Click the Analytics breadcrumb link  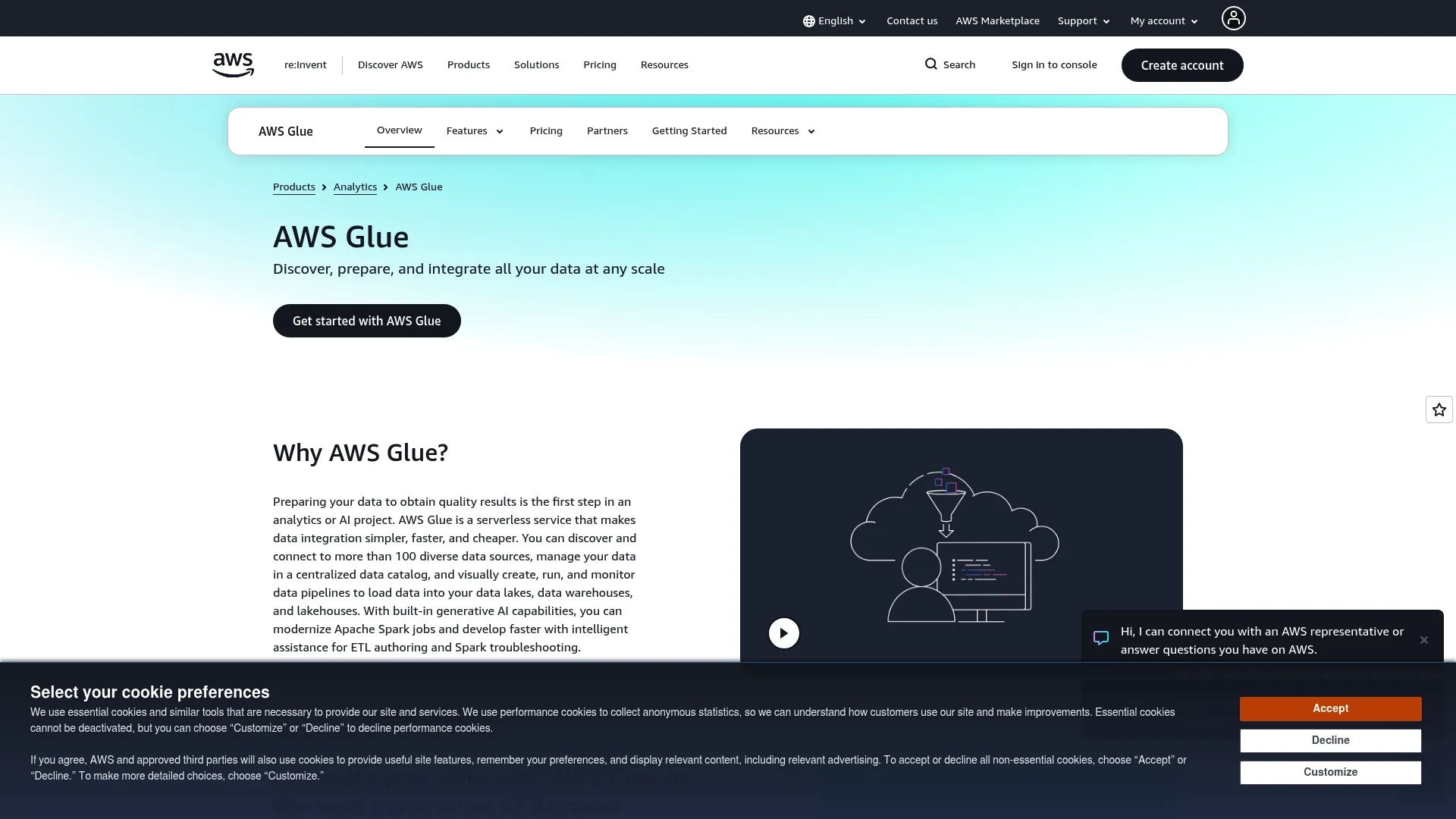click(x=355, y=187)
